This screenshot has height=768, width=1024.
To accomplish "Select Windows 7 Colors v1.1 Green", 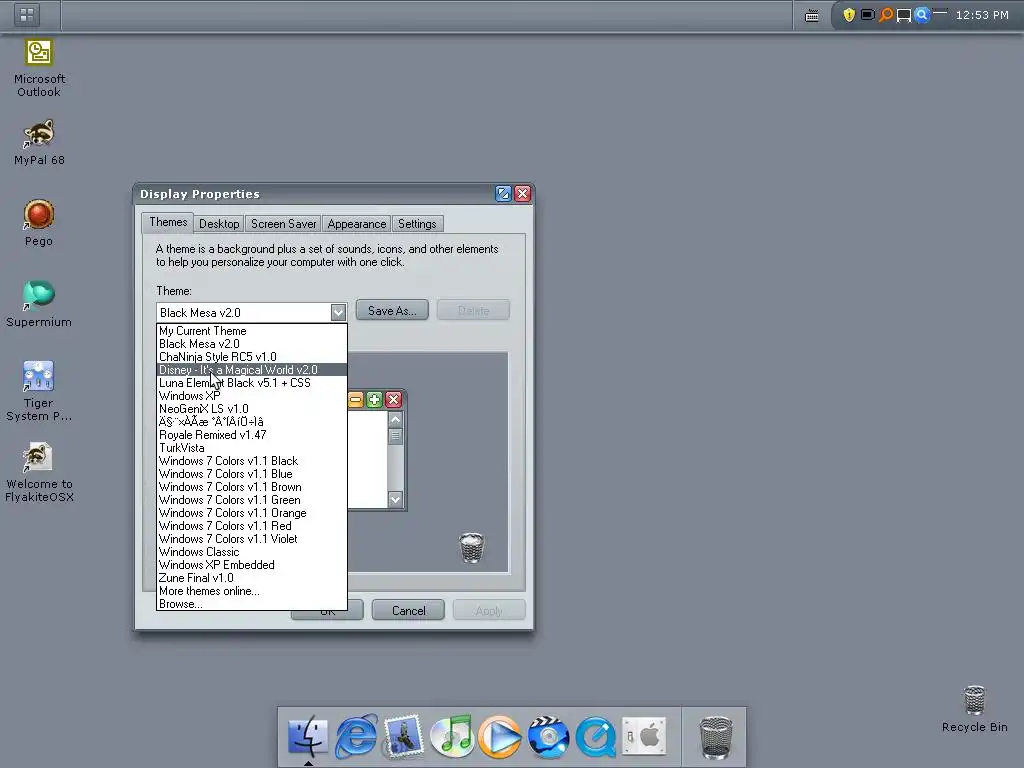I will pyautogui.click(x=251, y=500).
